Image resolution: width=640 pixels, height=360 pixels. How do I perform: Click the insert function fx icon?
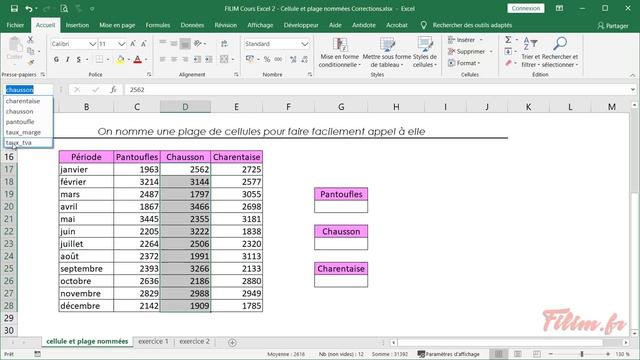[113, 90]
